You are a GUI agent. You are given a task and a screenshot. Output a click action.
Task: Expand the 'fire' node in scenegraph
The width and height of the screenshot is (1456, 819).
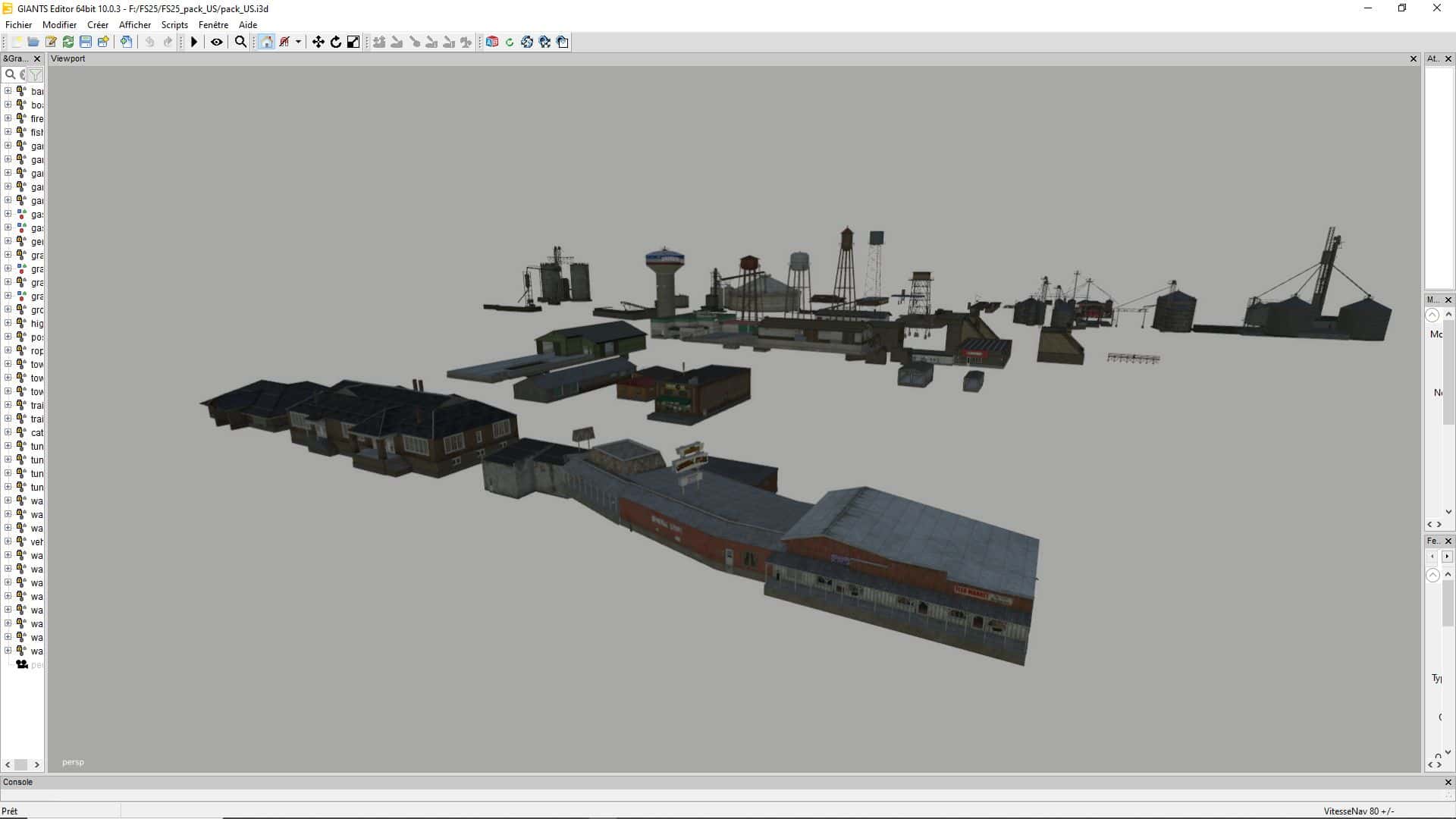[8, 118]
